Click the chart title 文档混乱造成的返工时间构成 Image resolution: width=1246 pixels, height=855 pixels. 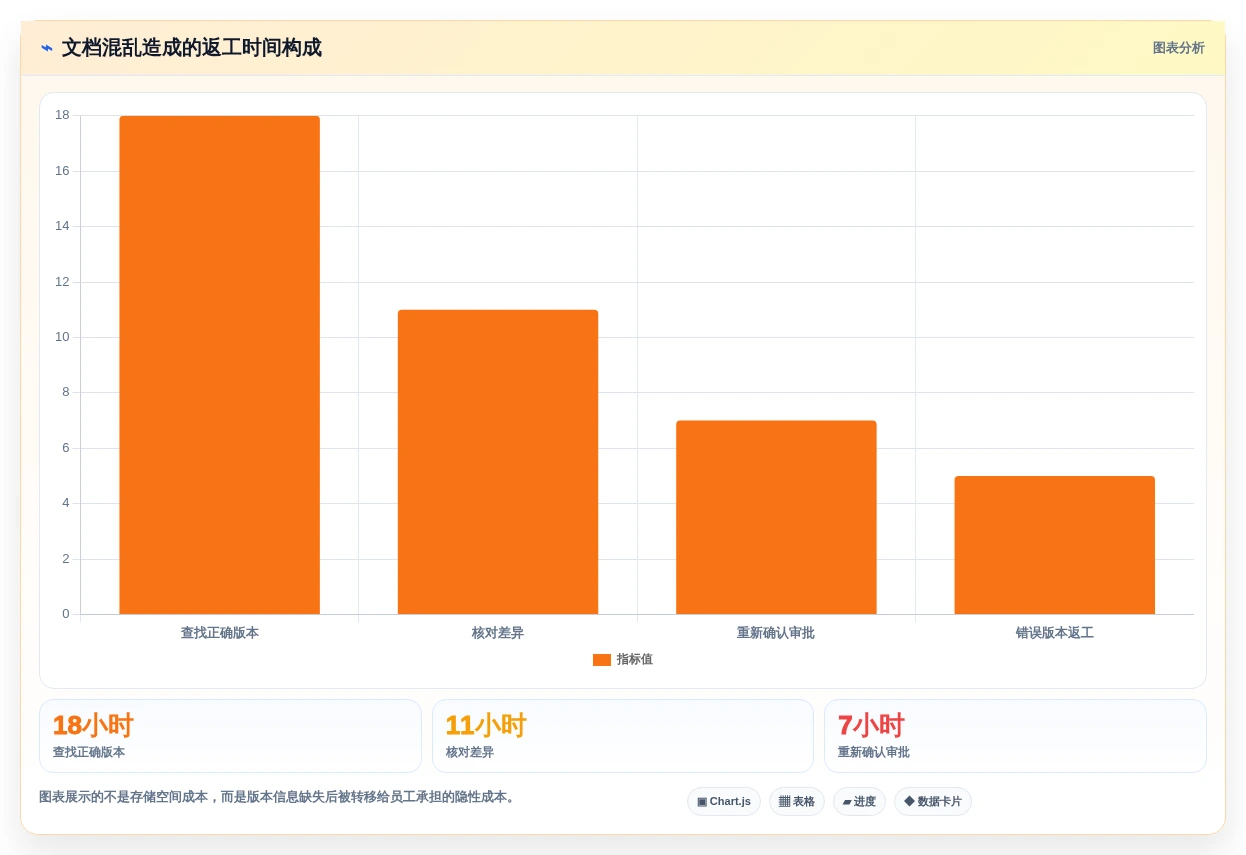pos(192,48)
